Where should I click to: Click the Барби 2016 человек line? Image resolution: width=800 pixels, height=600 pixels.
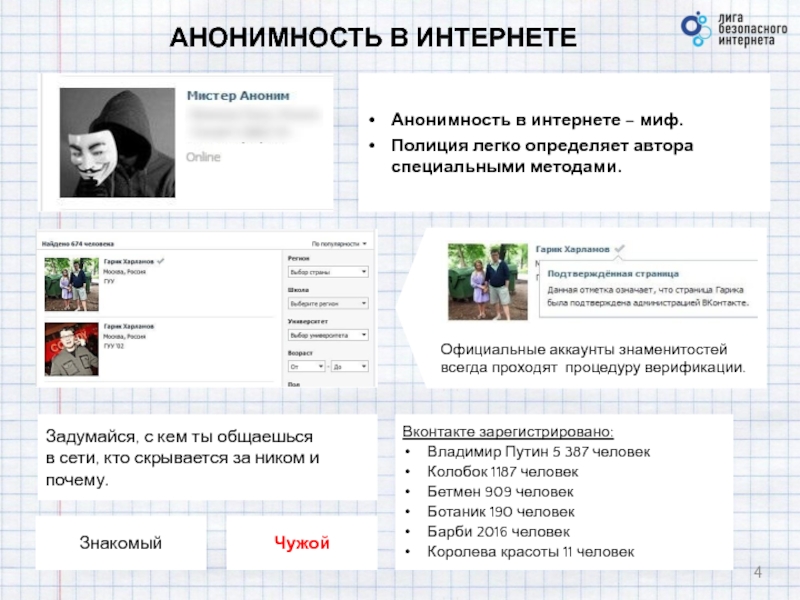tap(498, 532)
